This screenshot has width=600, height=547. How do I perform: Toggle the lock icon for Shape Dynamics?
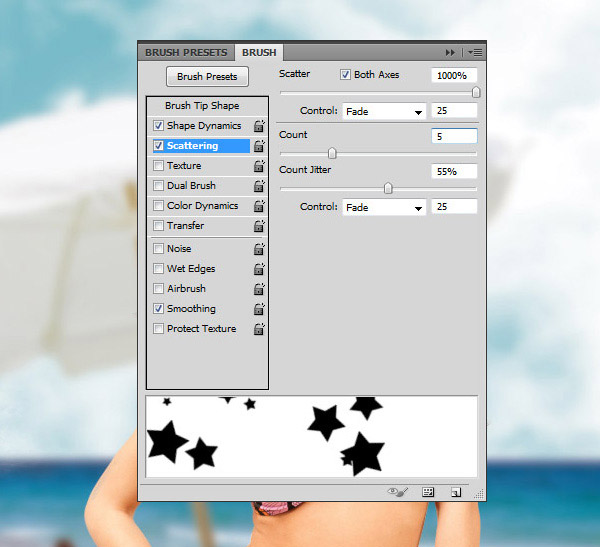coord(259,126)
